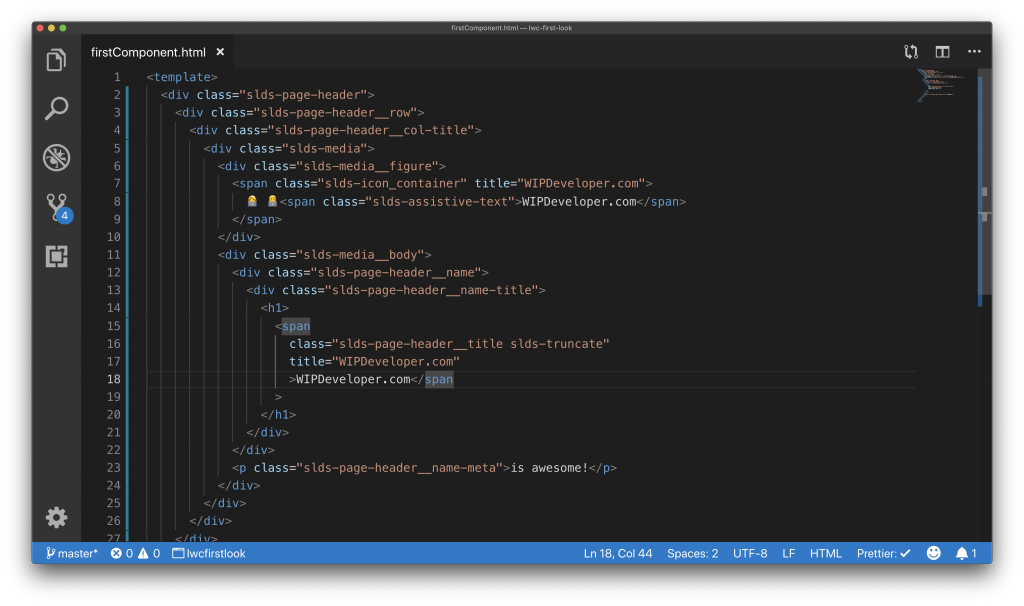This screenshot has height=606, width=1024.
Task: Open notifications bell icon
Action: [x=966, y=553]
